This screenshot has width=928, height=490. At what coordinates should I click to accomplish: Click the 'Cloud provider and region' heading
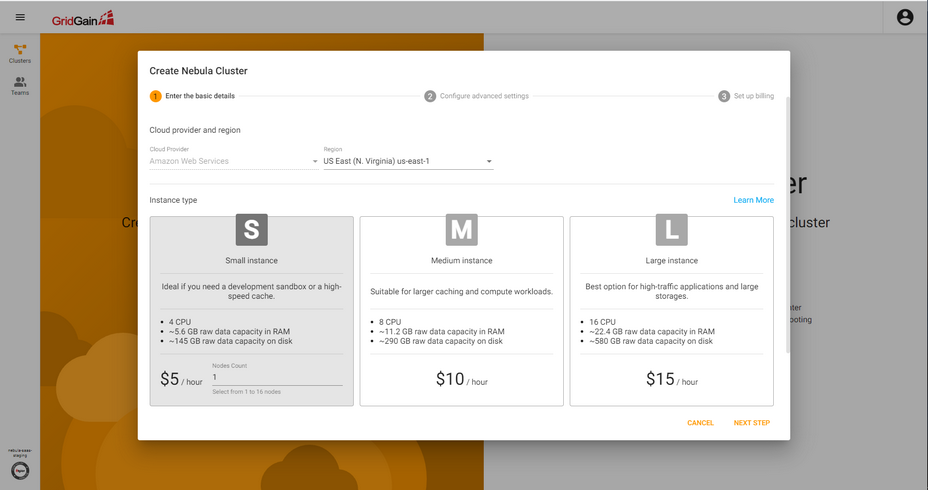click(195, 130)
